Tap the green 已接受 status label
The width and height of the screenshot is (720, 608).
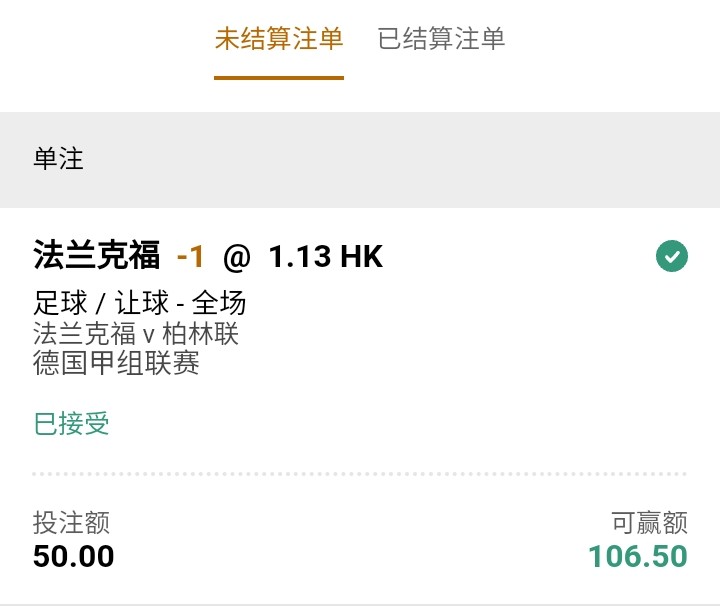(71, 423)
